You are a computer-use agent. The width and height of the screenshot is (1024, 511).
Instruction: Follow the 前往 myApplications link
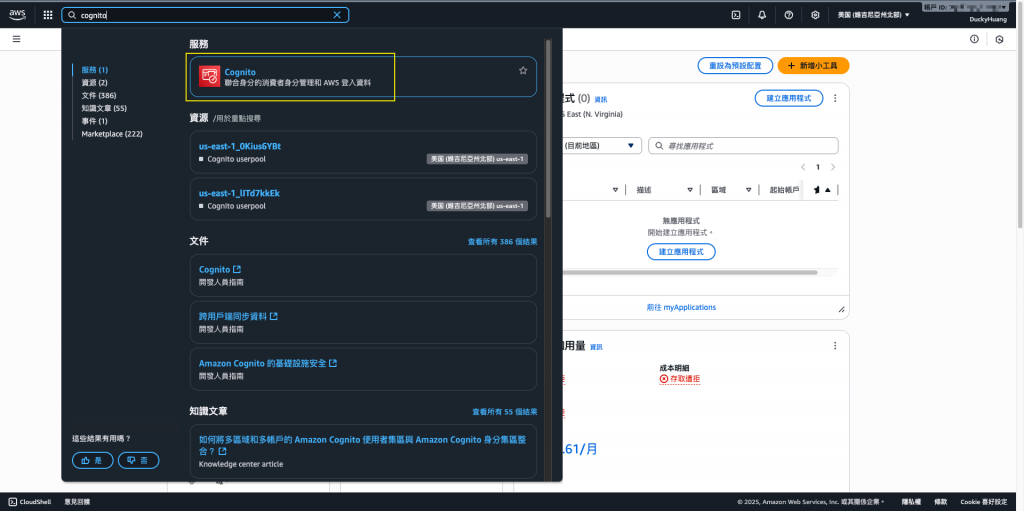point(681,307)
